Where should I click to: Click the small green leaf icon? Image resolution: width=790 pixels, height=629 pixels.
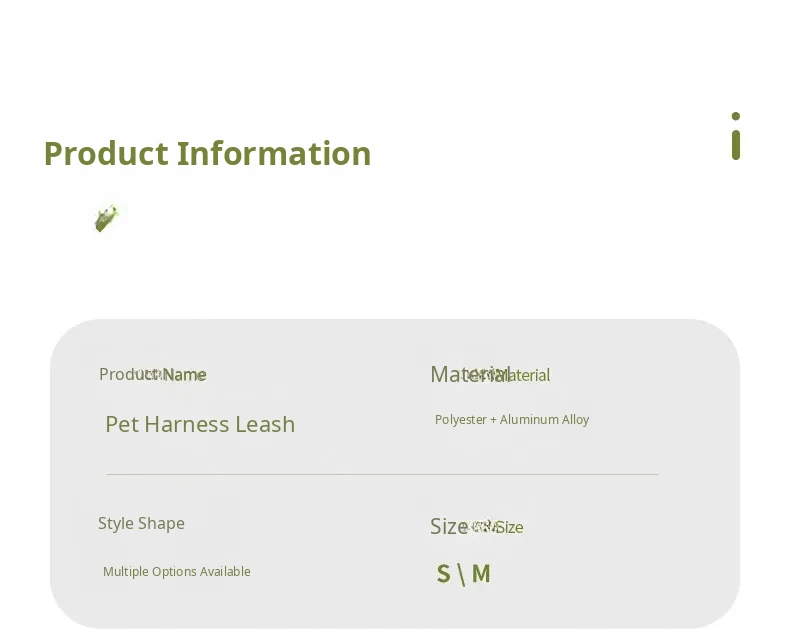coord(106,217)
